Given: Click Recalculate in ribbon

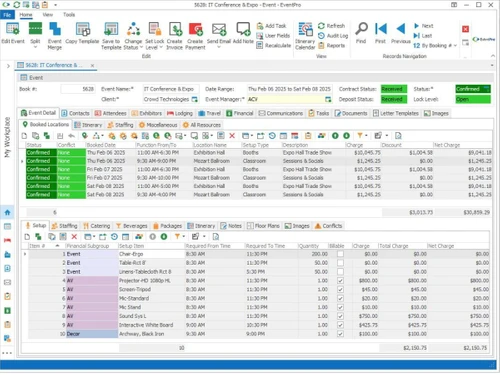Looking at the screenshot, I should [x=274, y=45].
